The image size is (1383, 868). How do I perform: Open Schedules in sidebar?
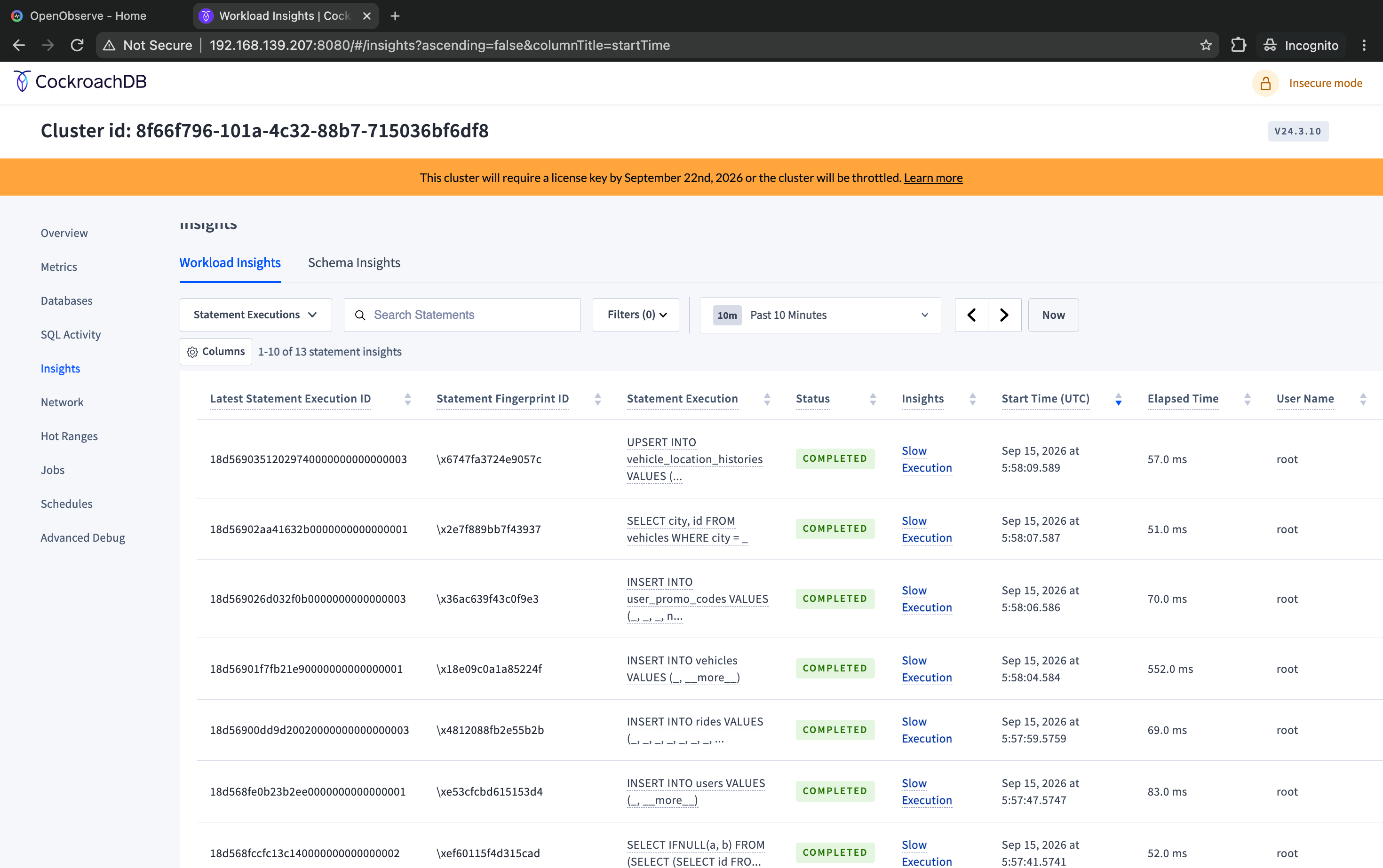pos(67,504)
